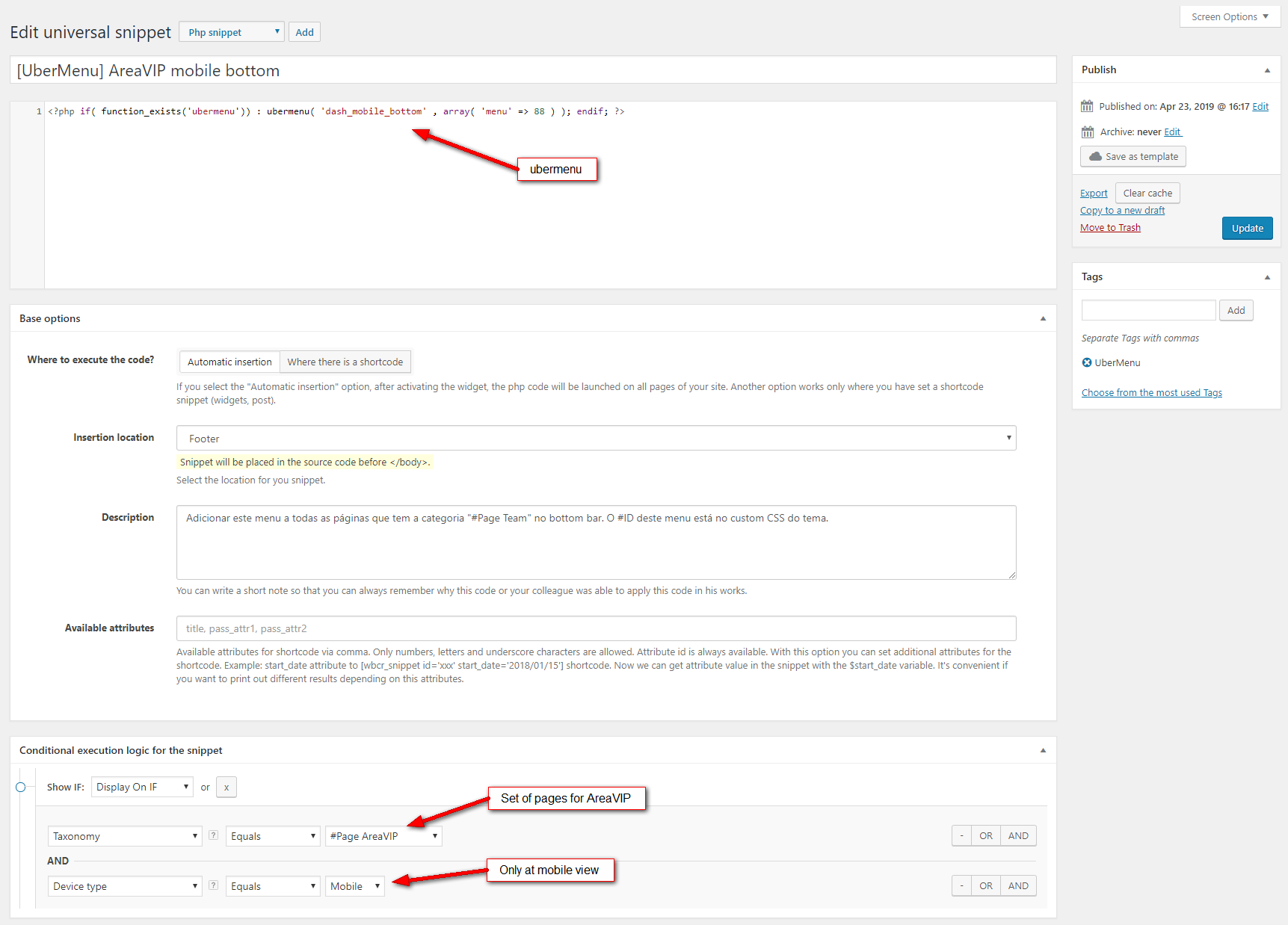Edit the published date link
Image resolution: width=1288 pixels, height=925 pixels.
tap(1260, 107)
